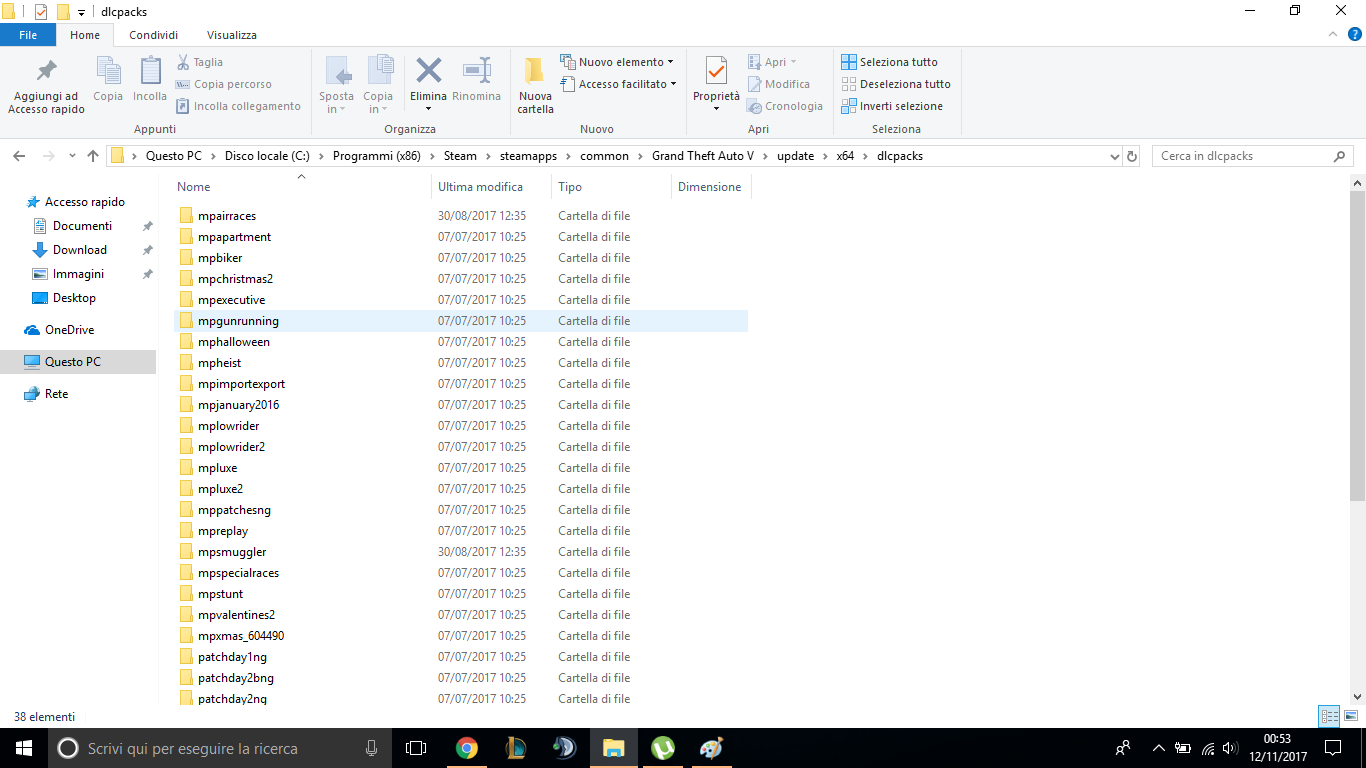Open the Sposta in dropdown

[337, 103]
